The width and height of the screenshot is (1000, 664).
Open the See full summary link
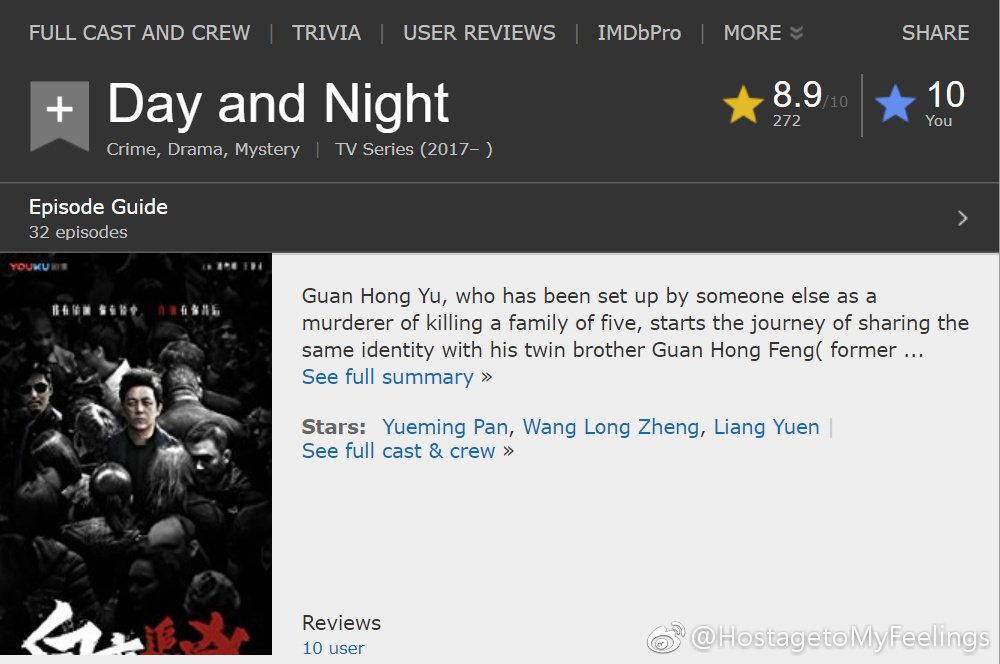pyautogui.click(x=388, y=377)
